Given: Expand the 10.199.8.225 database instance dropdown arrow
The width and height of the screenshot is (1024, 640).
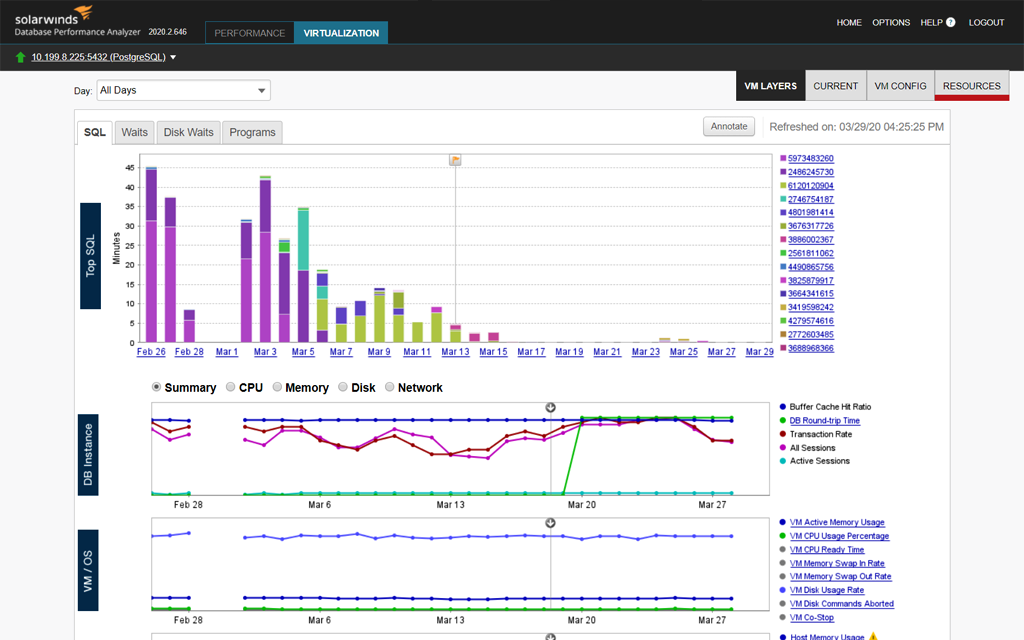Looking at the screenshot, I should [173, 57].
